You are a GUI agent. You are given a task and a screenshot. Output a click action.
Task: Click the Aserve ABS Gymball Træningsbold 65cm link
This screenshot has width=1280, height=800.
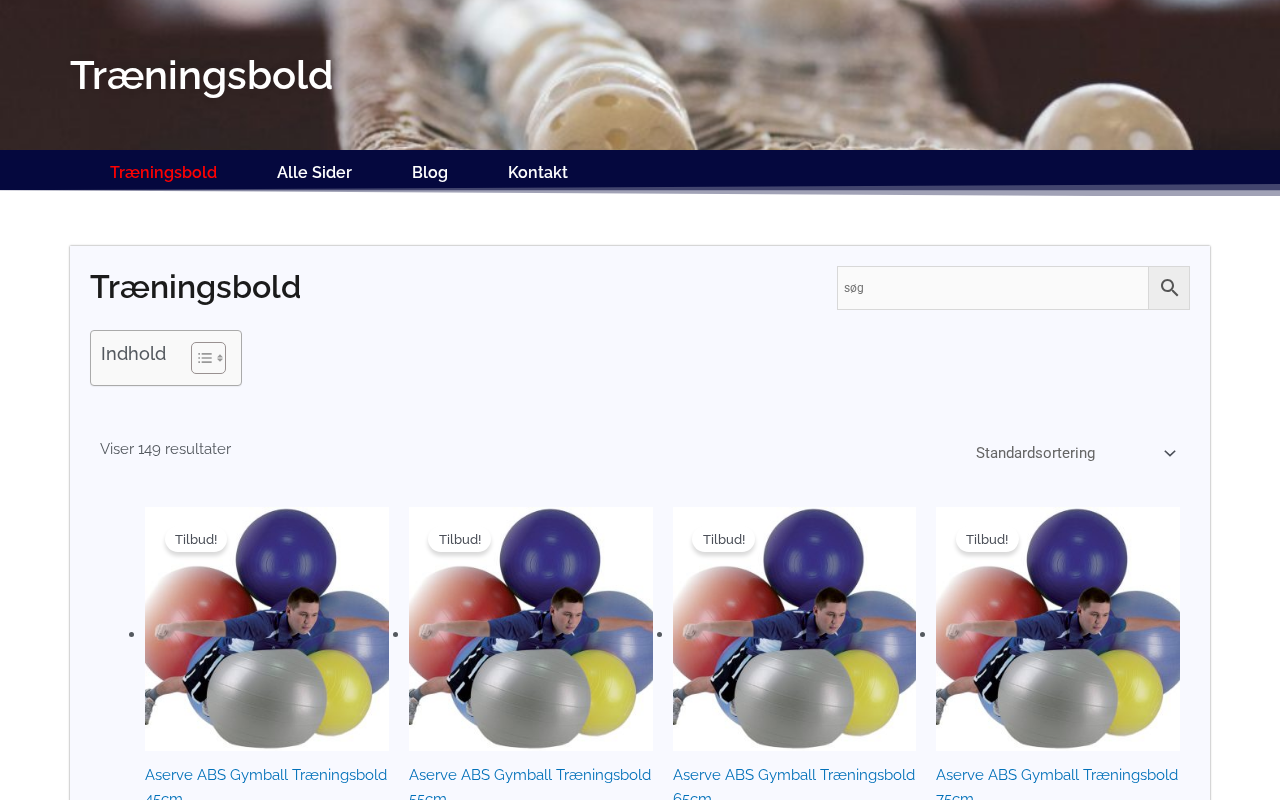click(x=794, y=783)
